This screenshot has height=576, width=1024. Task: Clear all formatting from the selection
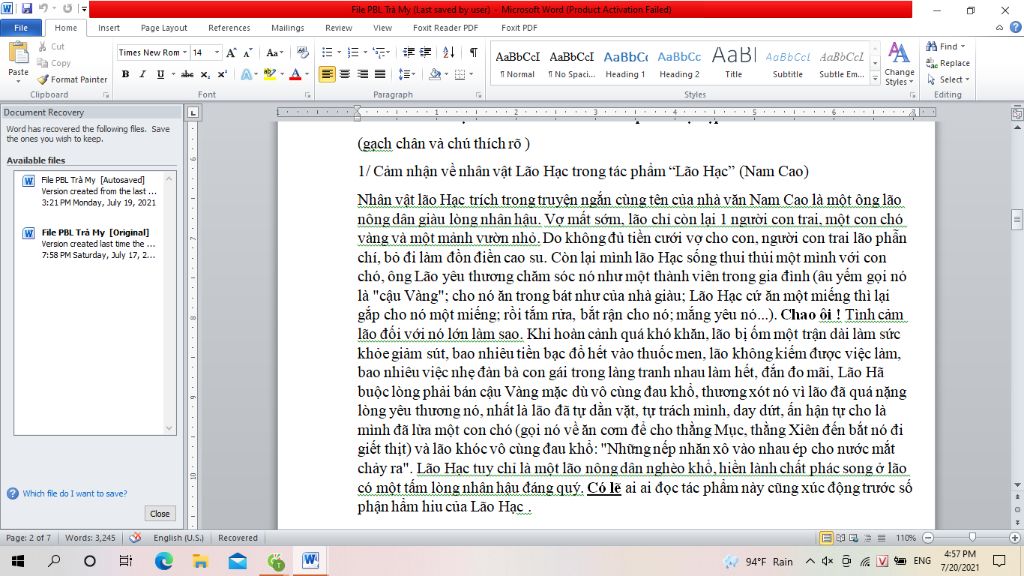(302, 52)
